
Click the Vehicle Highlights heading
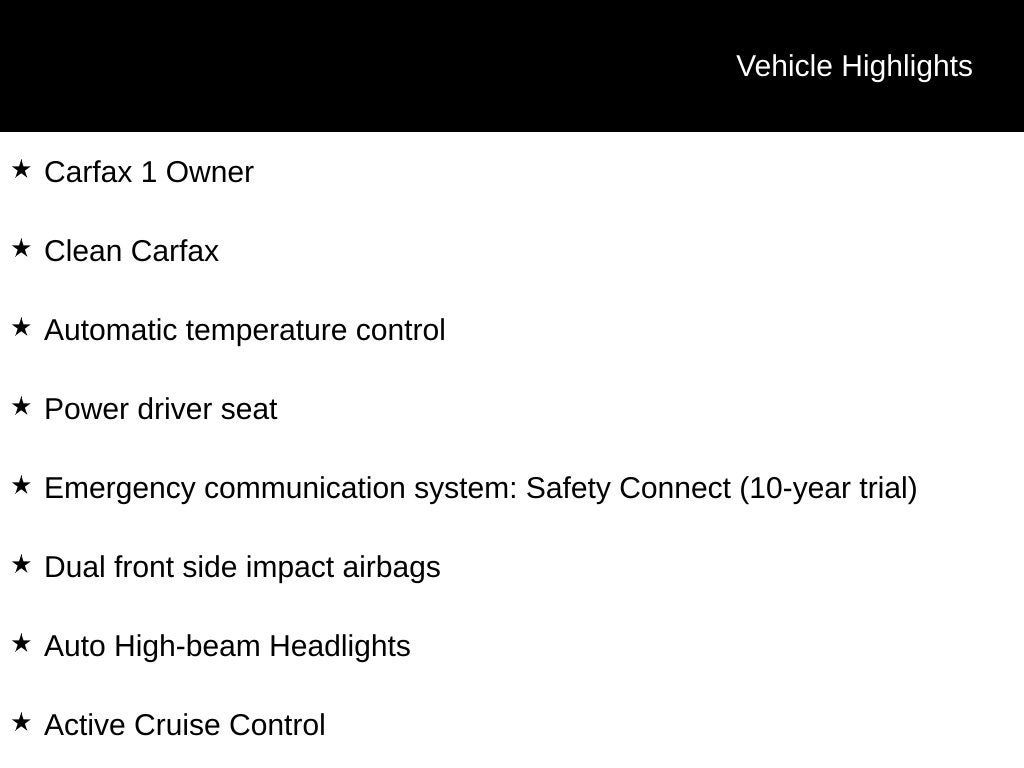[854, 67]
